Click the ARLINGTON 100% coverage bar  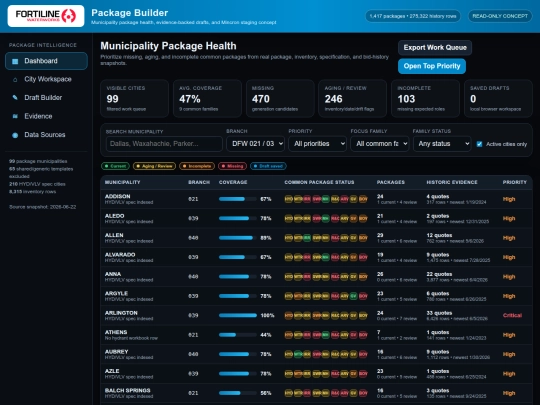tap(238, 315)
